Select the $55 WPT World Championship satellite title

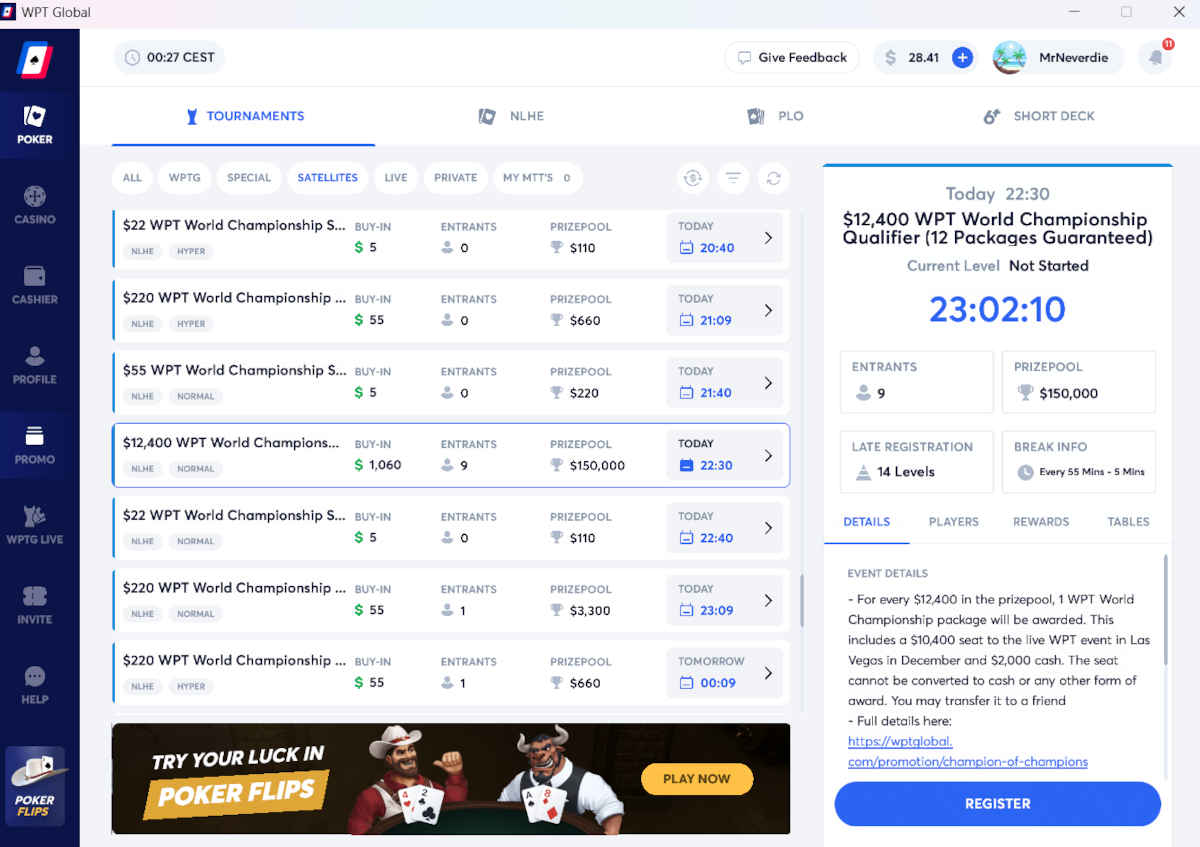click(235, 370)
